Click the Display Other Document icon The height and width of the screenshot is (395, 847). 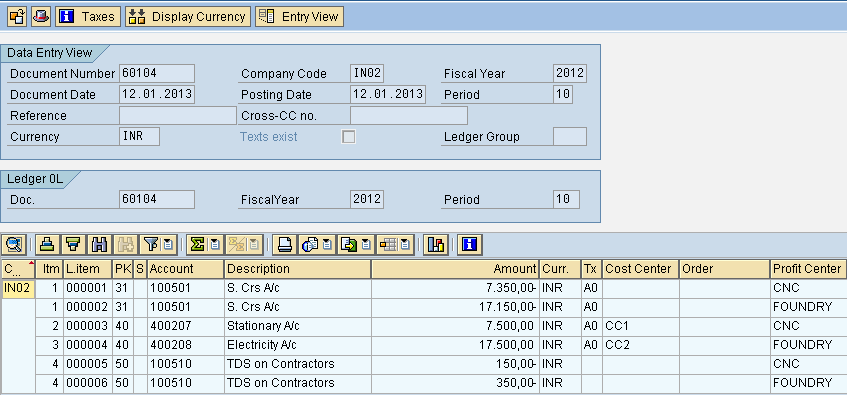point(17,16)
